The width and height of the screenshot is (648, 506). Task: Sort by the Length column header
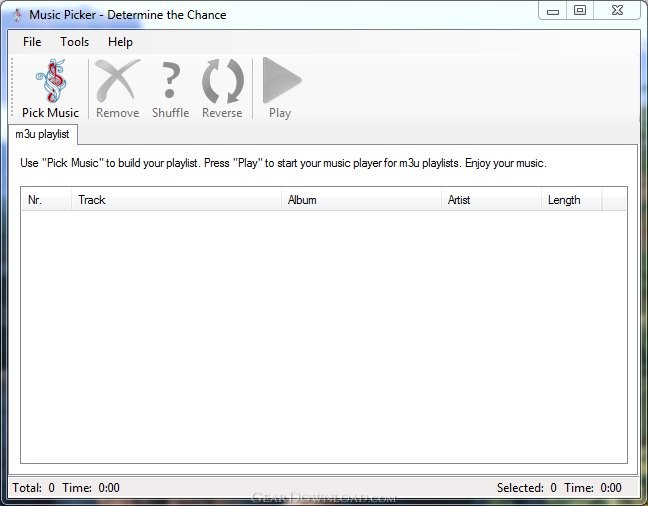[x=572, y=200]
